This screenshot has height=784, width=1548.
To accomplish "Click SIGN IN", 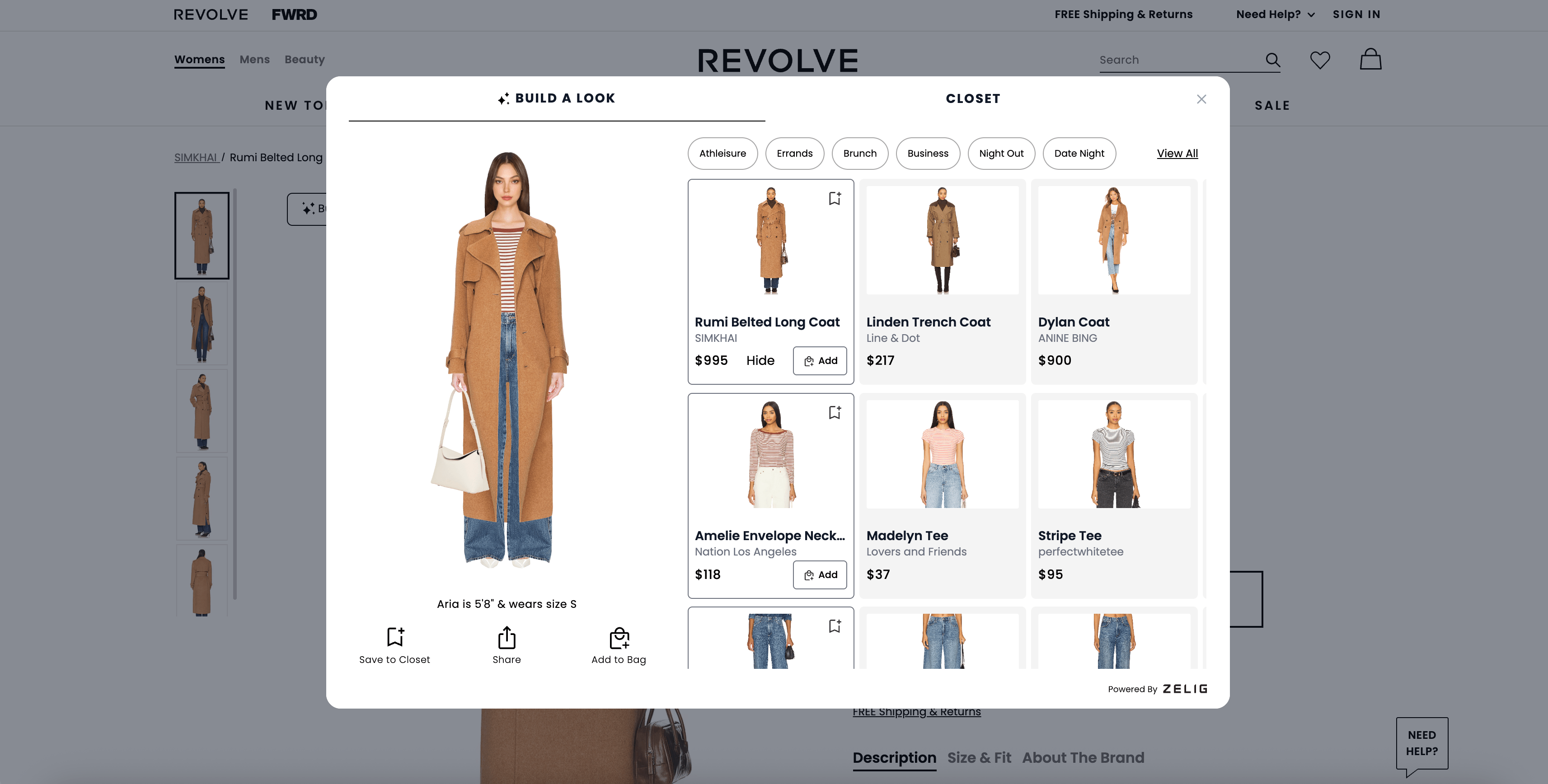I will 1356,14.
